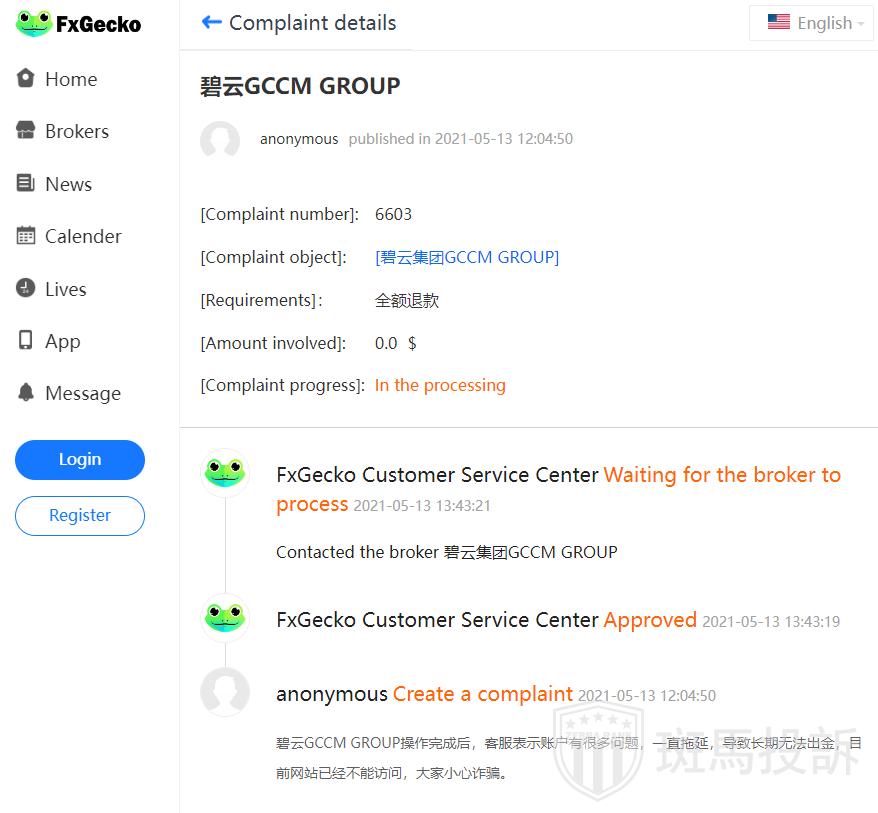Click the avatar beside Create a complaint

coord(225,691)
